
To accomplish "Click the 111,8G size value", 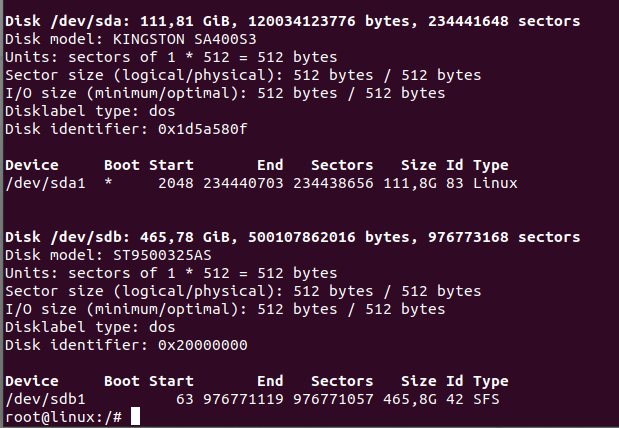I will (410, 184).
